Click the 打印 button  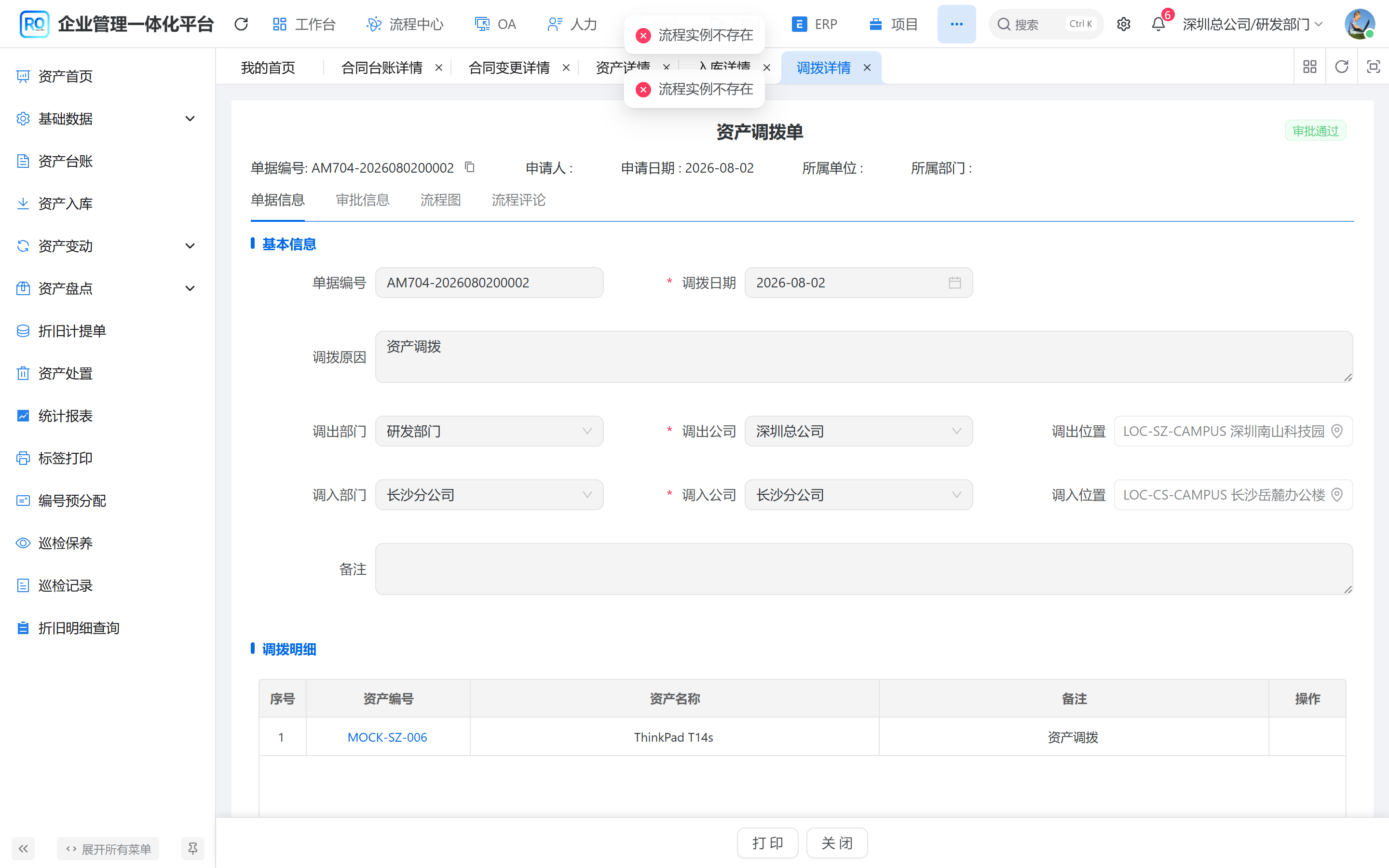pyautogui.click(x=768, y=843)
